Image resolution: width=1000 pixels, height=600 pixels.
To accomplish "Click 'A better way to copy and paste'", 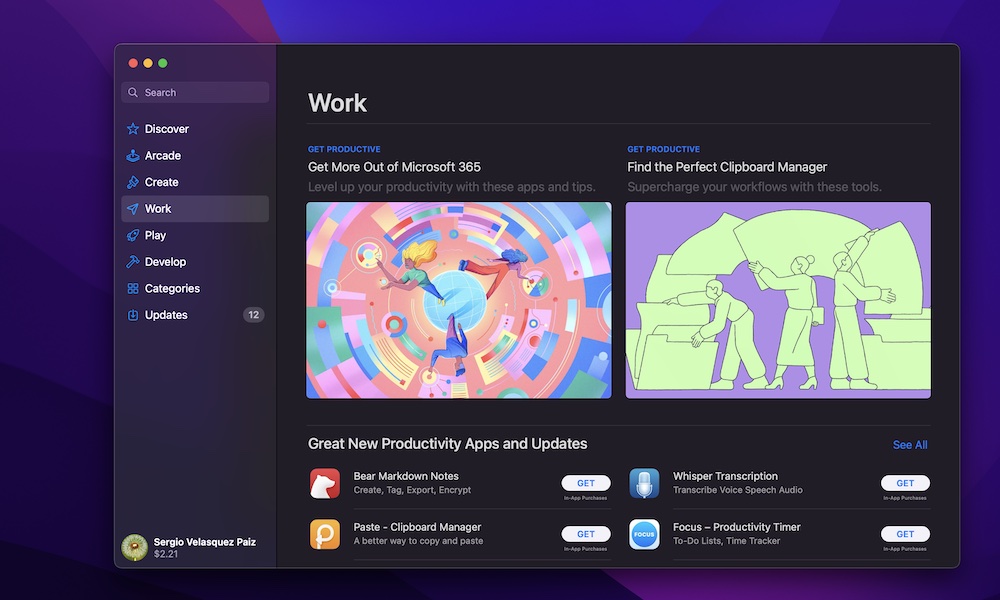I will [418, 541].
